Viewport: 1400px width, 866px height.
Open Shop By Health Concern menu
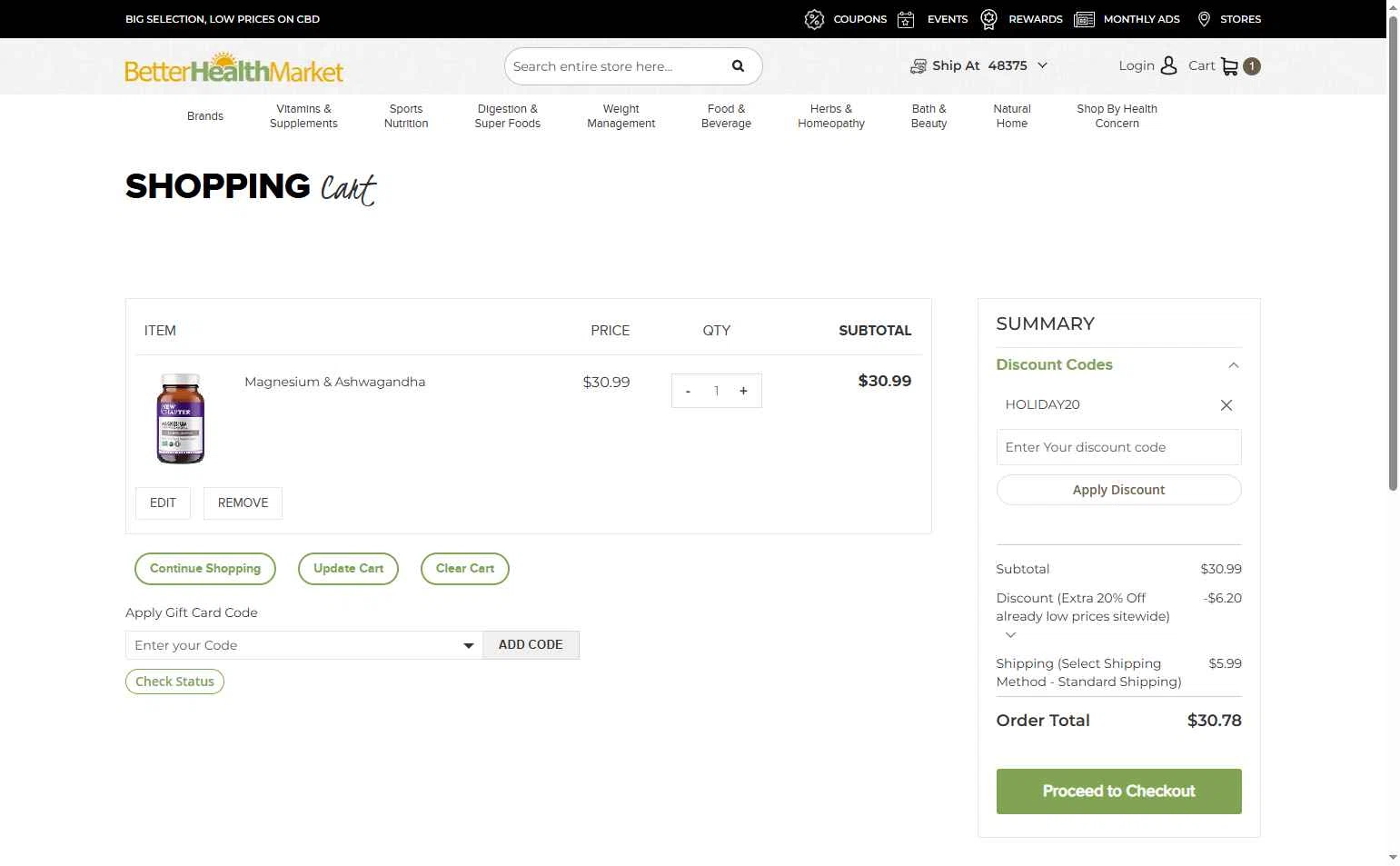(x=1117, y=116)
